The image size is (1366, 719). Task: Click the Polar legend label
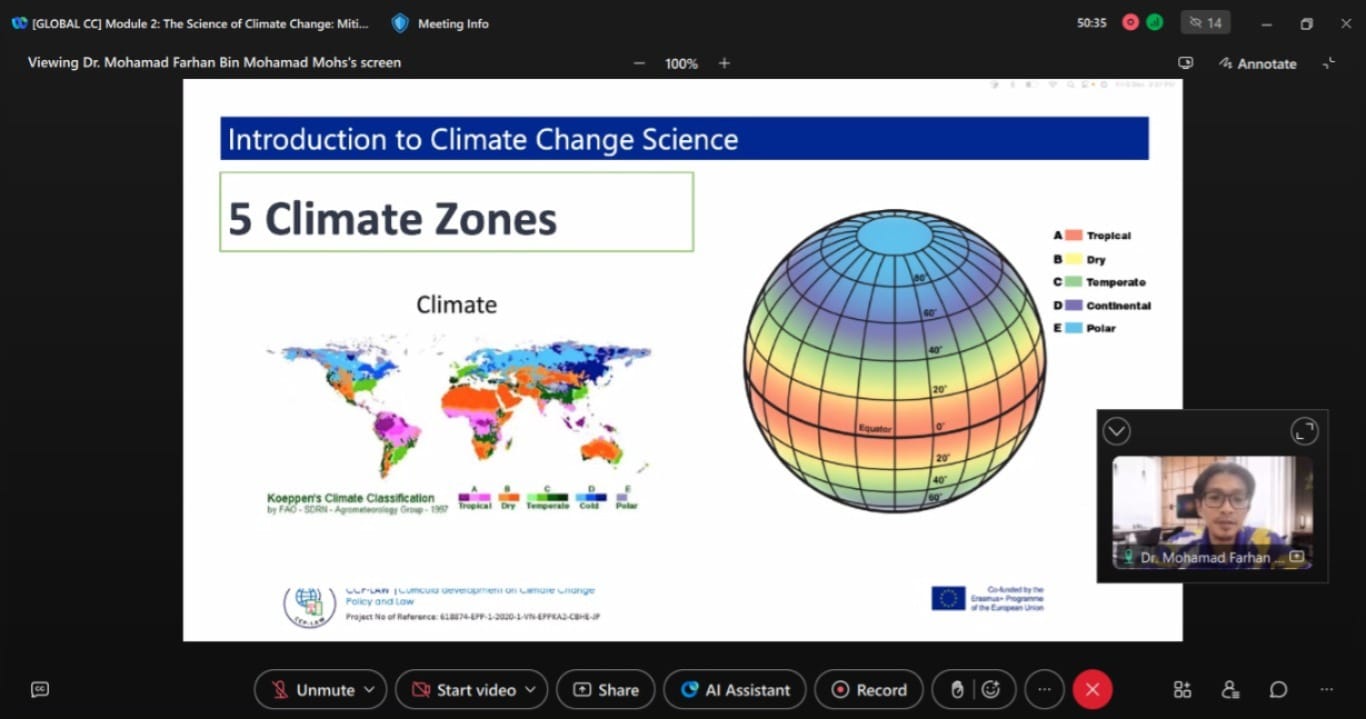click(1101, 328)
